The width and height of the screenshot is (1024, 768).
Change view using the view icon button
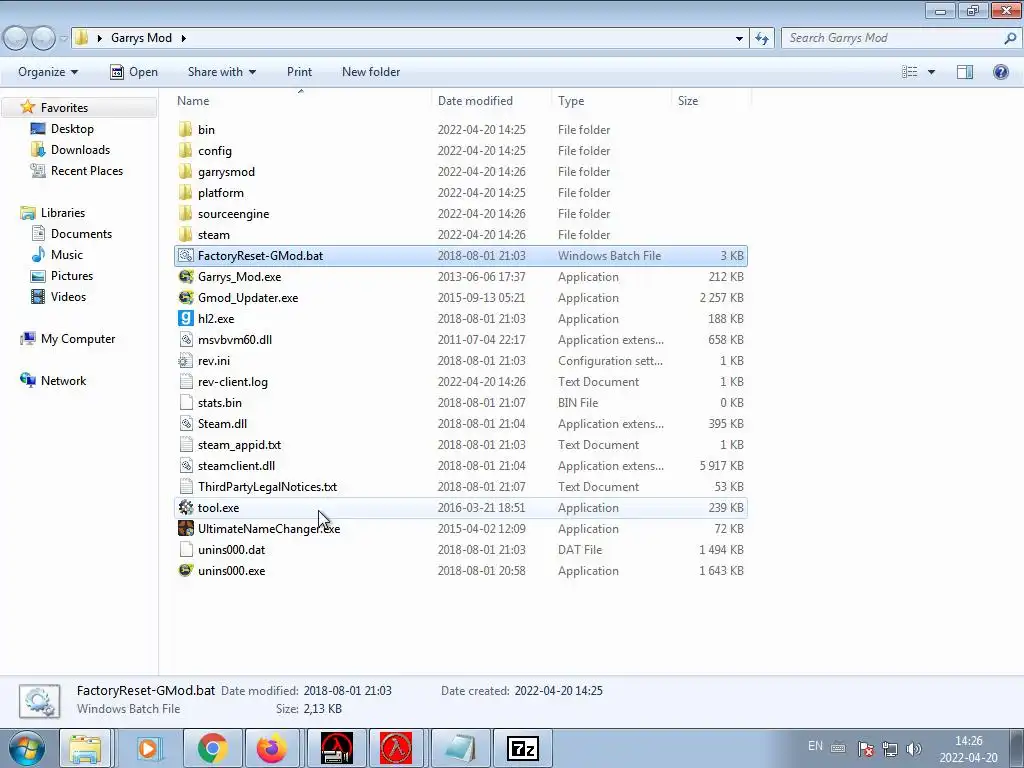tap(910, 72)
